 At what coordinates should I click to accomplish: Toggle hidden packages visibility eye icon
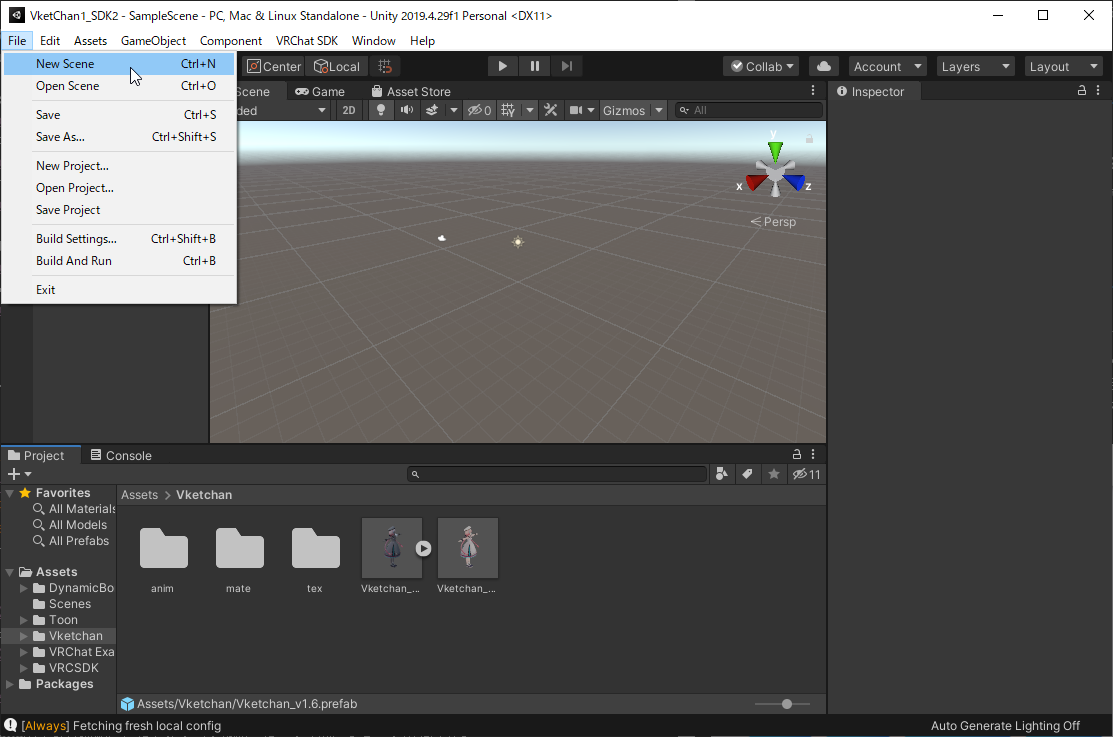[806, 474]
